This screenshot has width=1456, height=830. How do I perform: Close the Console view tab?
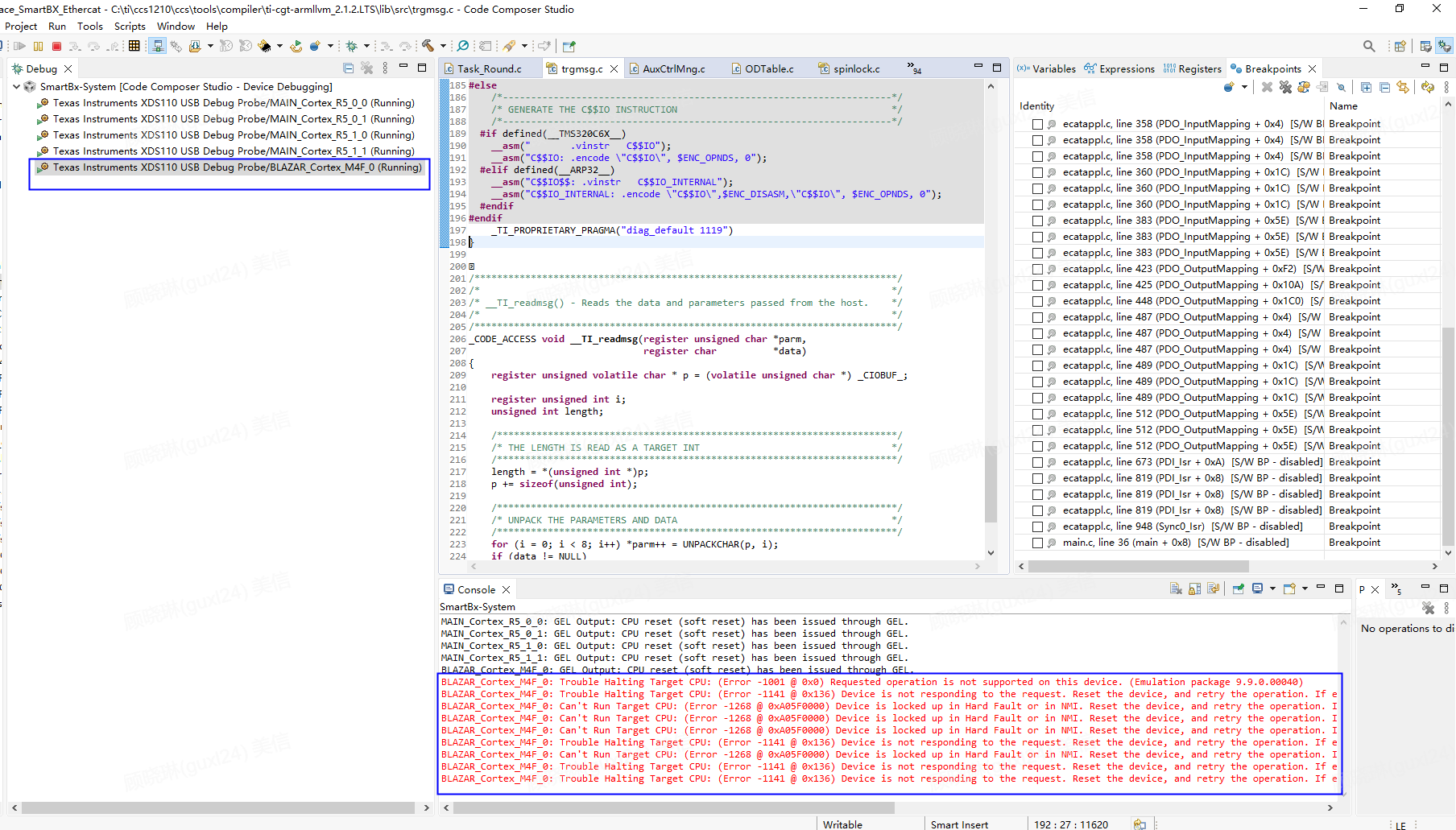point(506,589)
